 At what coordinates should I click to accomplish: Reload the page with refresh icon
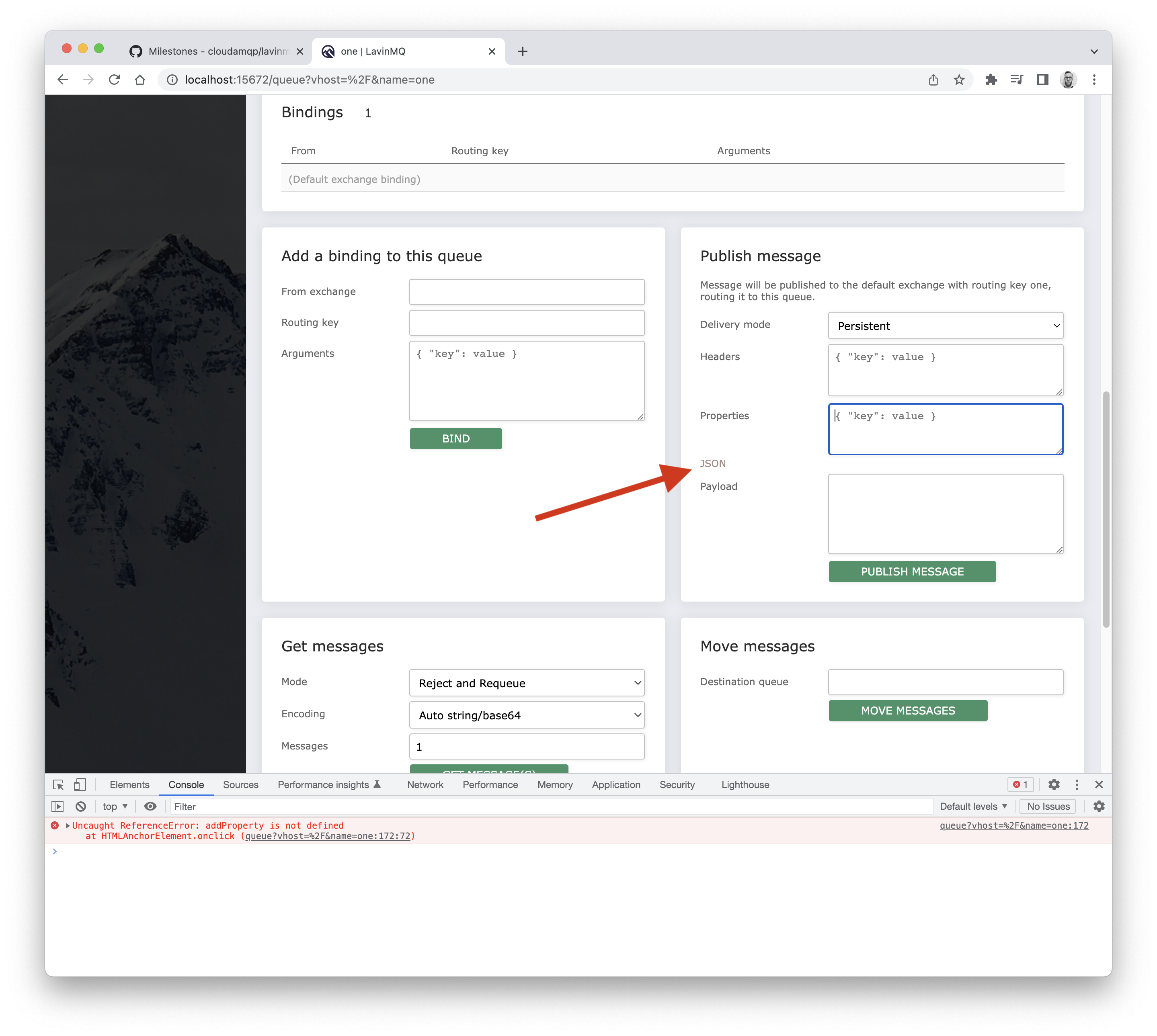(115, 80)
